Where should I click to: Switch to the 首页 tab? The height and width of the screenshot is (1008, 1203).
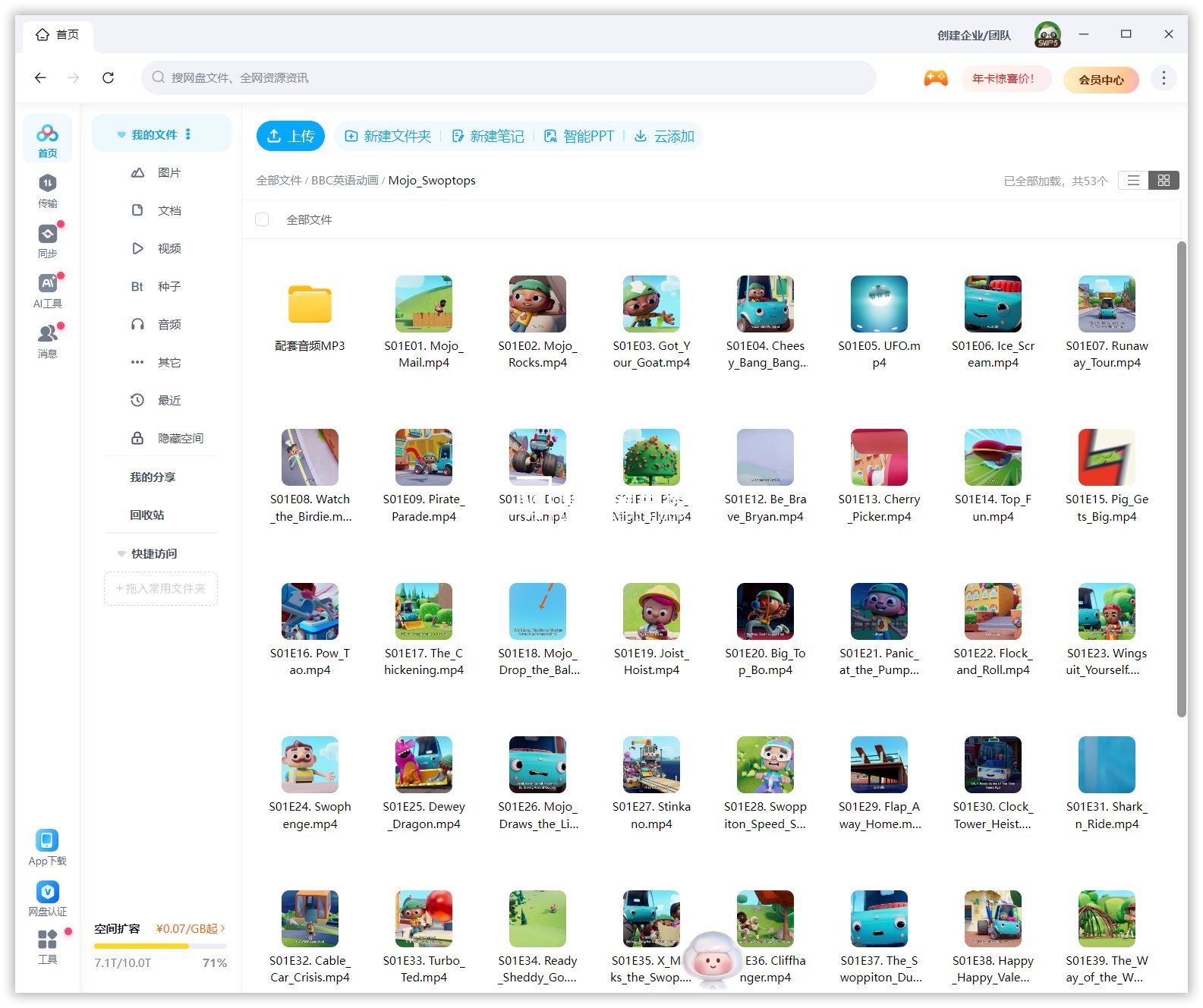click(58, 35)
